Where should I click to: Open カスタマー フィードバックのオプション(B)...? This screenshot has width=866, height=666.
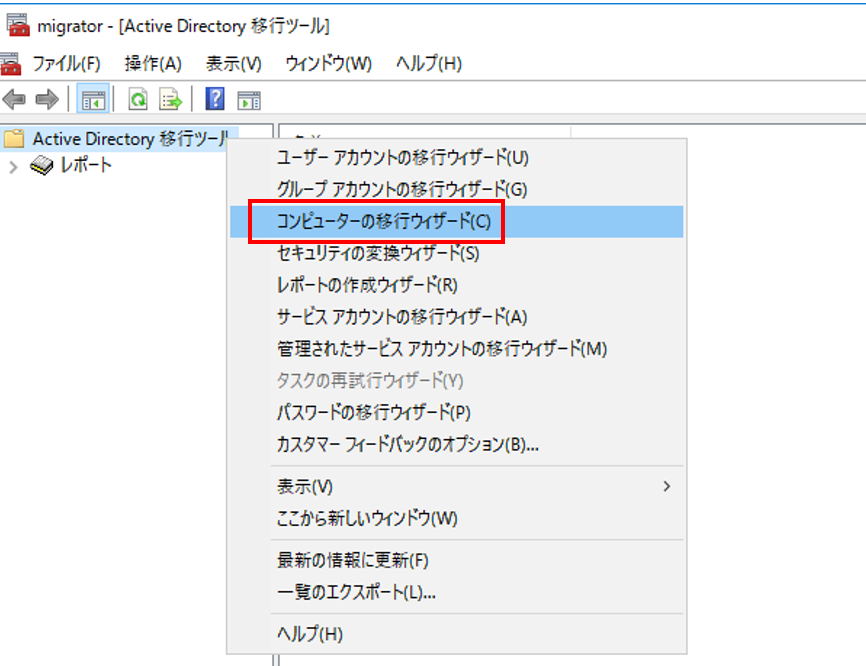click(457, 445)
